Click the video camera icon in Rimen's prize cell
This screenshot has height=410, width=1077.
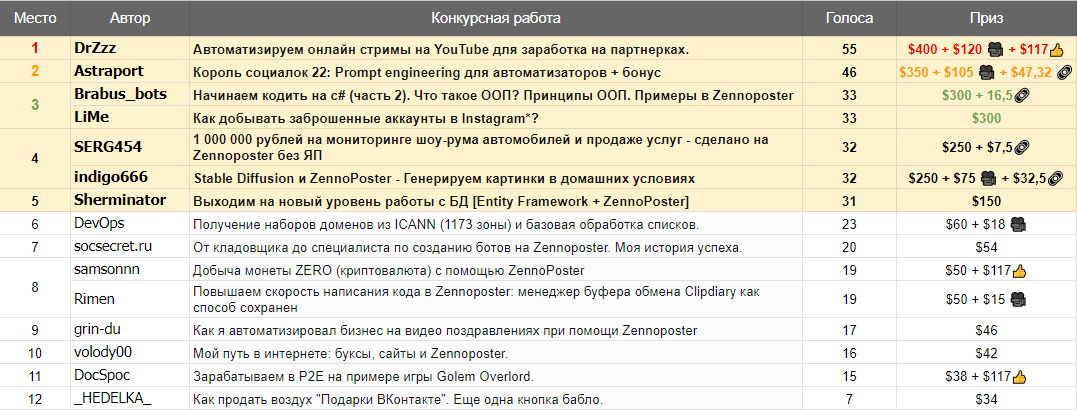pyautogui.click(x=1019, y=299)
